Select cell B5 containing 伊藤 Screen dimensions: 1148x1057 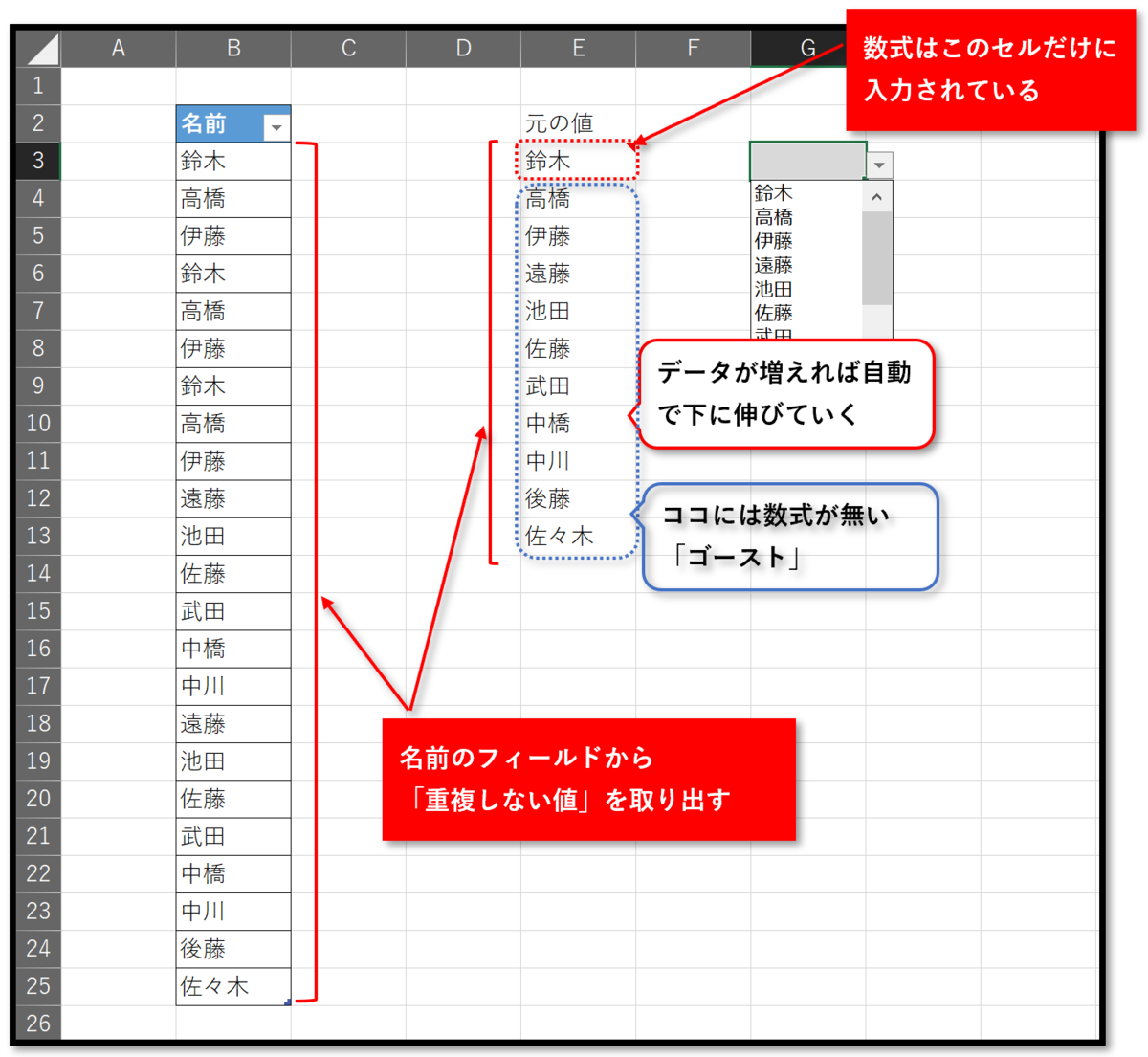233,235
